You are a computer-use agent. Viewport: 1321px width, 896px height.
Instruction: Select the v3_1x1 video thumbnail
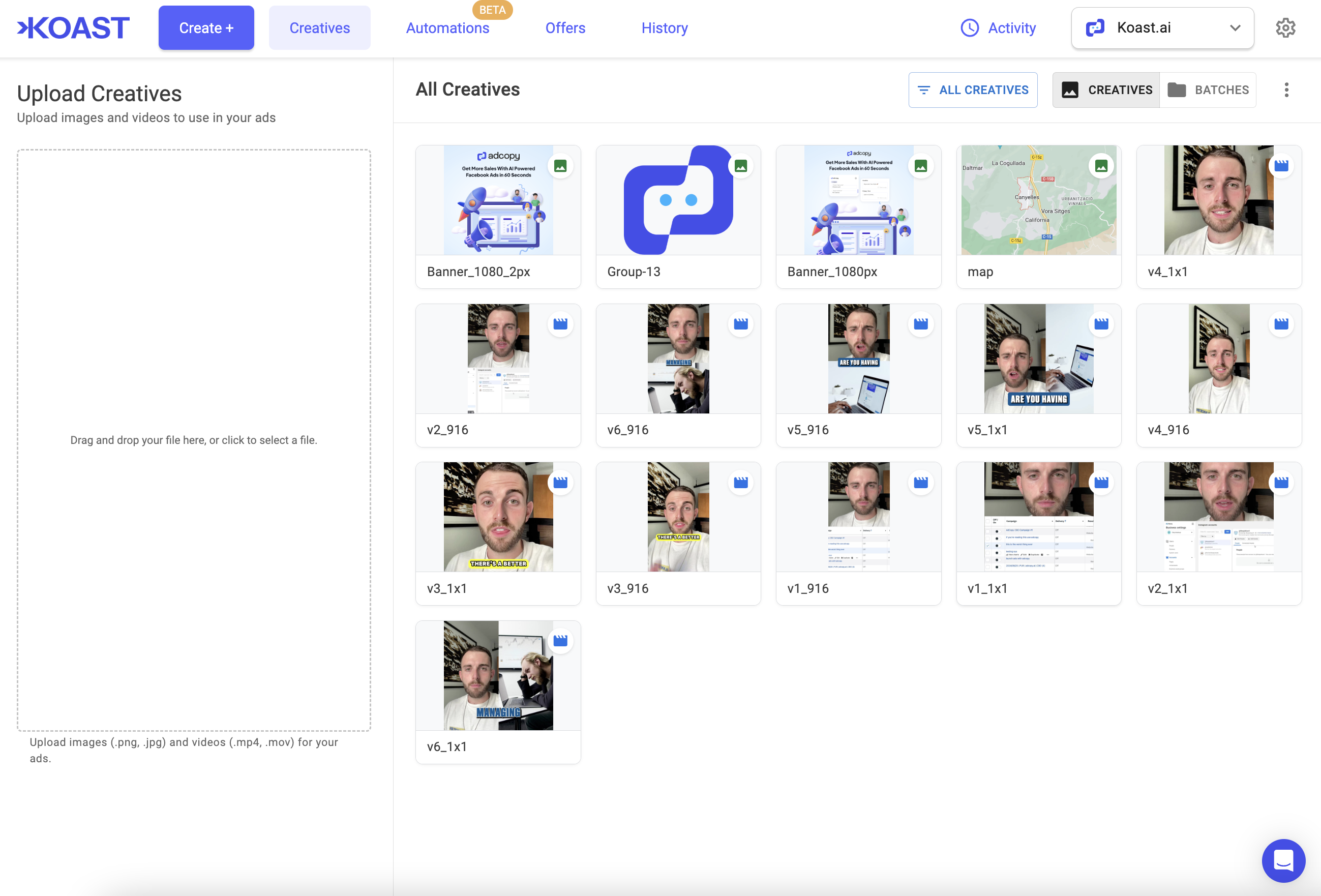498,517
